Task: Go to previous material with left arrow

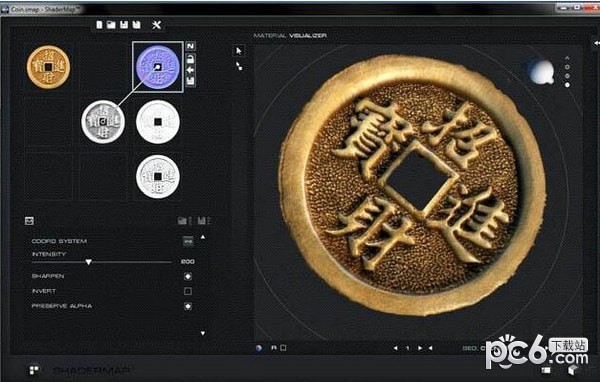Action: click(x=396, y=348)
